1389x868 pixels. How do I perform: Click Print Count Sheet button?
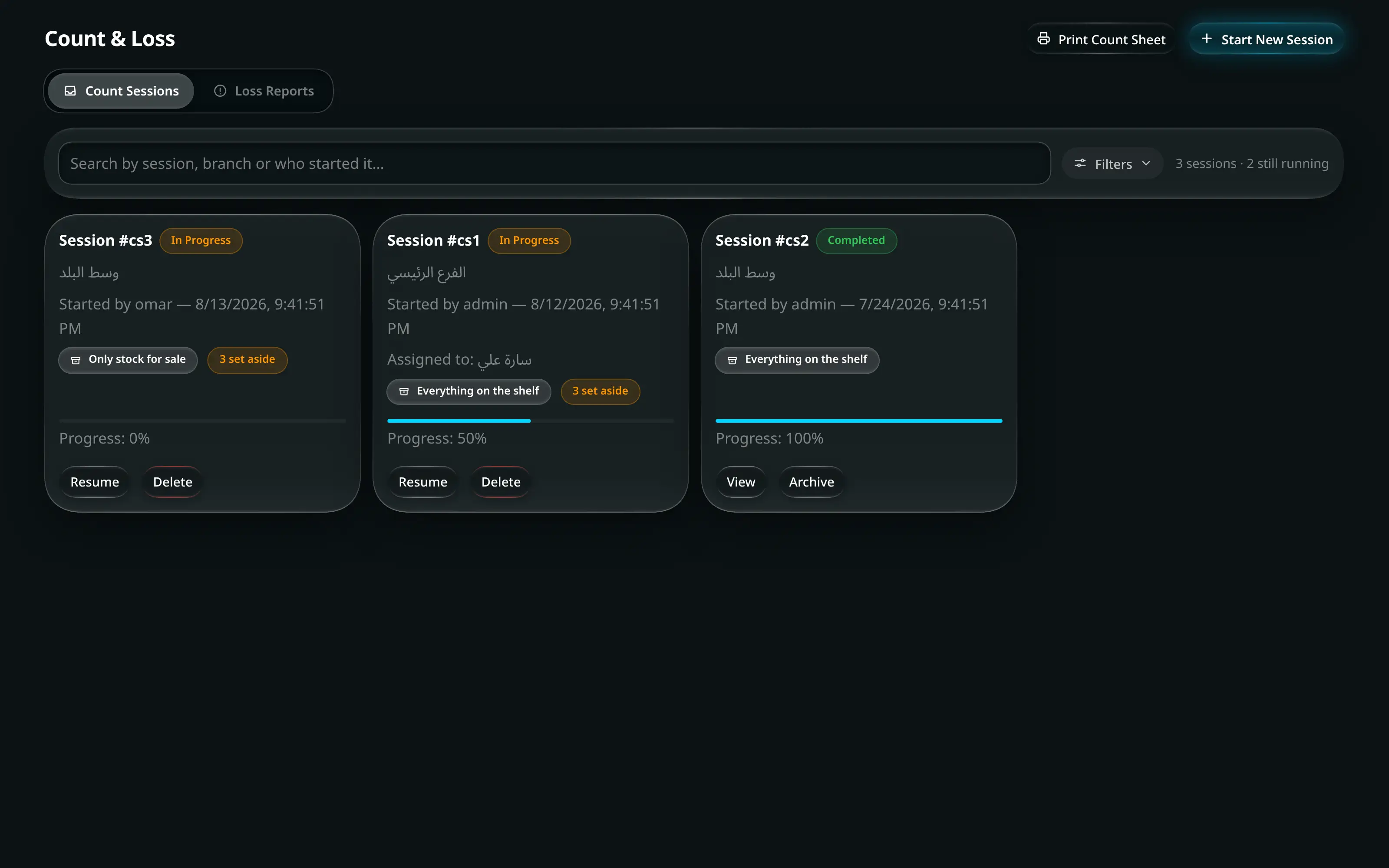point(1101,39)
